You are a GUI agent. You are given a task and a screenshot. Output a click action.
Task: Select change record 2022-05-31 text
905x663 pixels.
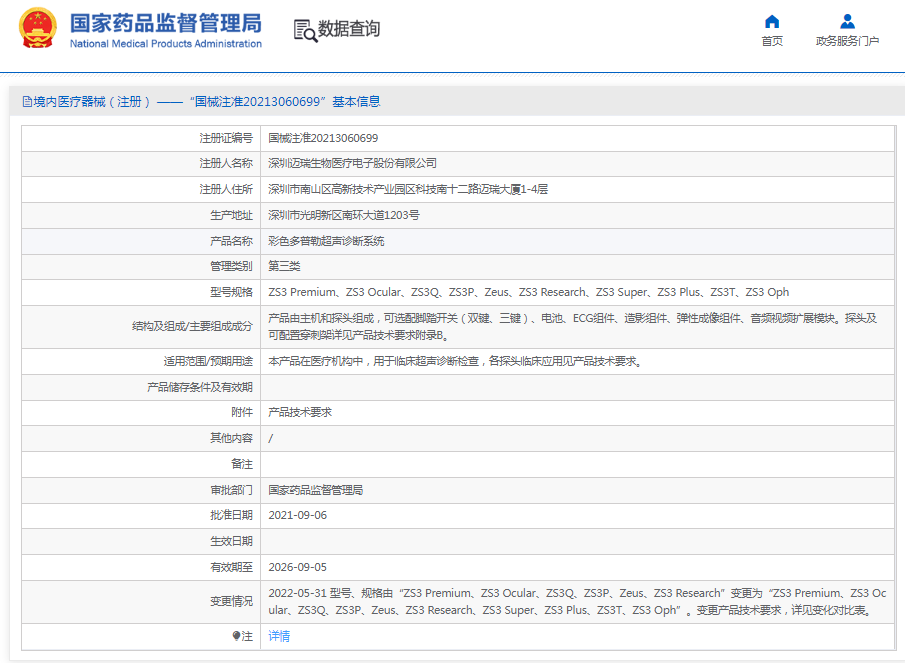[577, 602]
